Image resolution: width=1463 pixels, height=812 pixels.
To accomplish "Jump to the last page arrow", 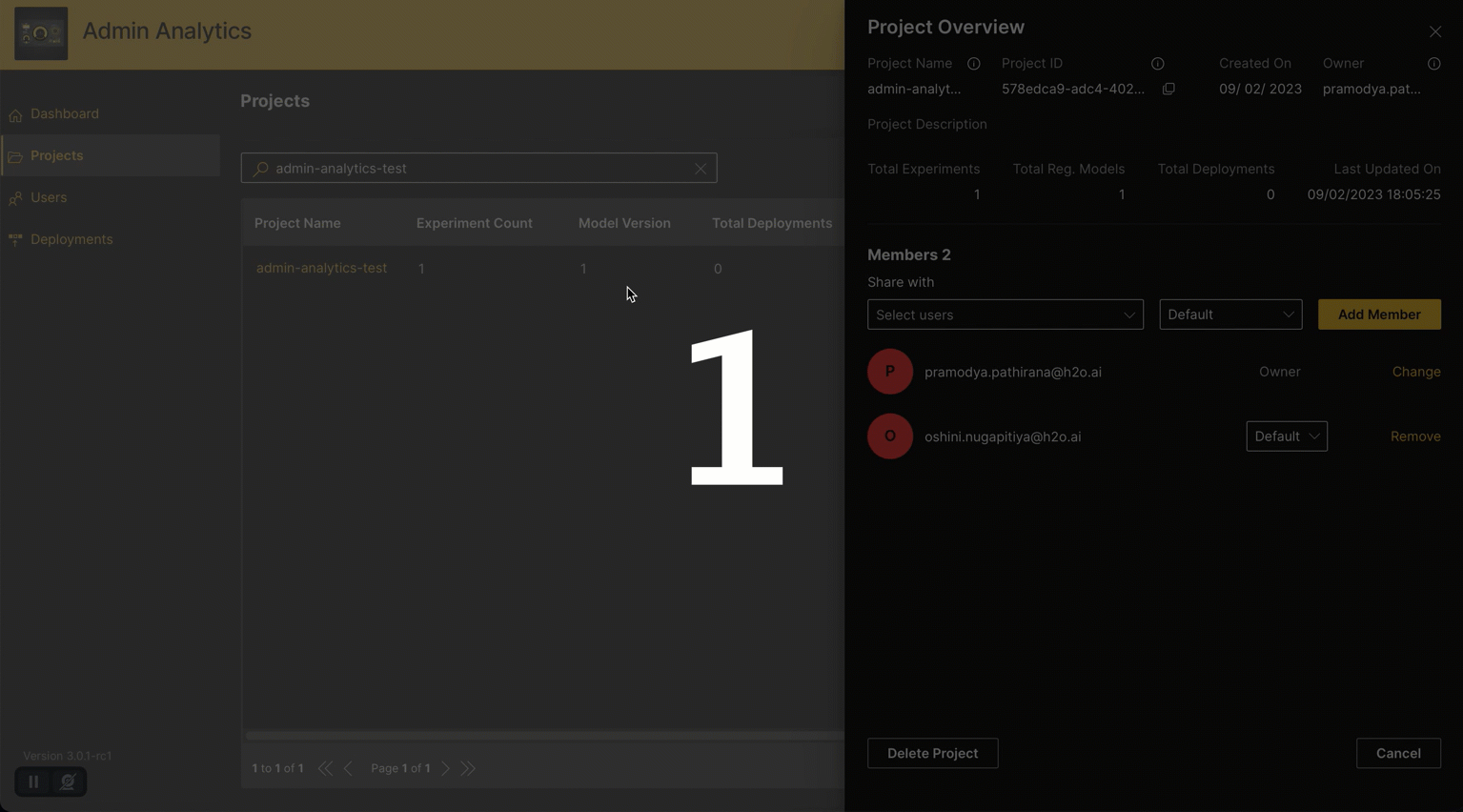I will point(468,768).
